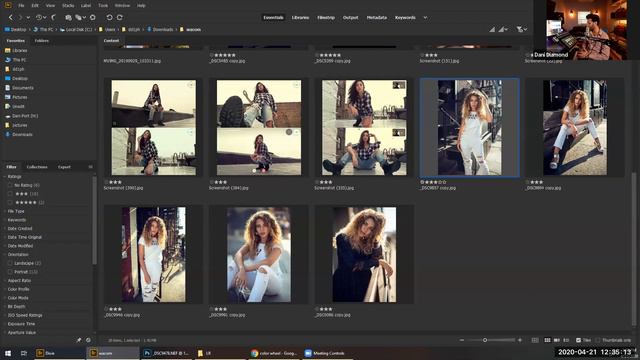Go forward with the forward arrow
Image resolution: width=640 pixels, height=360 pixels.
pyautogui.click(x=20, y=18)
